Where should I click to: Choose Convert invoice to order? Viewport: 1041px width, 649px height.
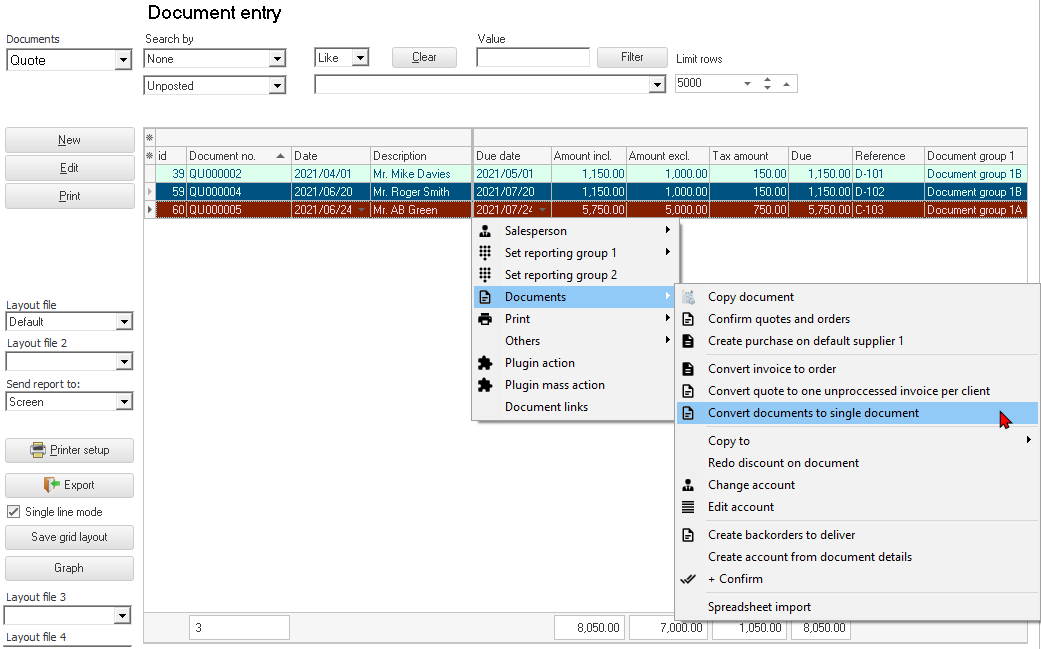click(771, 369)
